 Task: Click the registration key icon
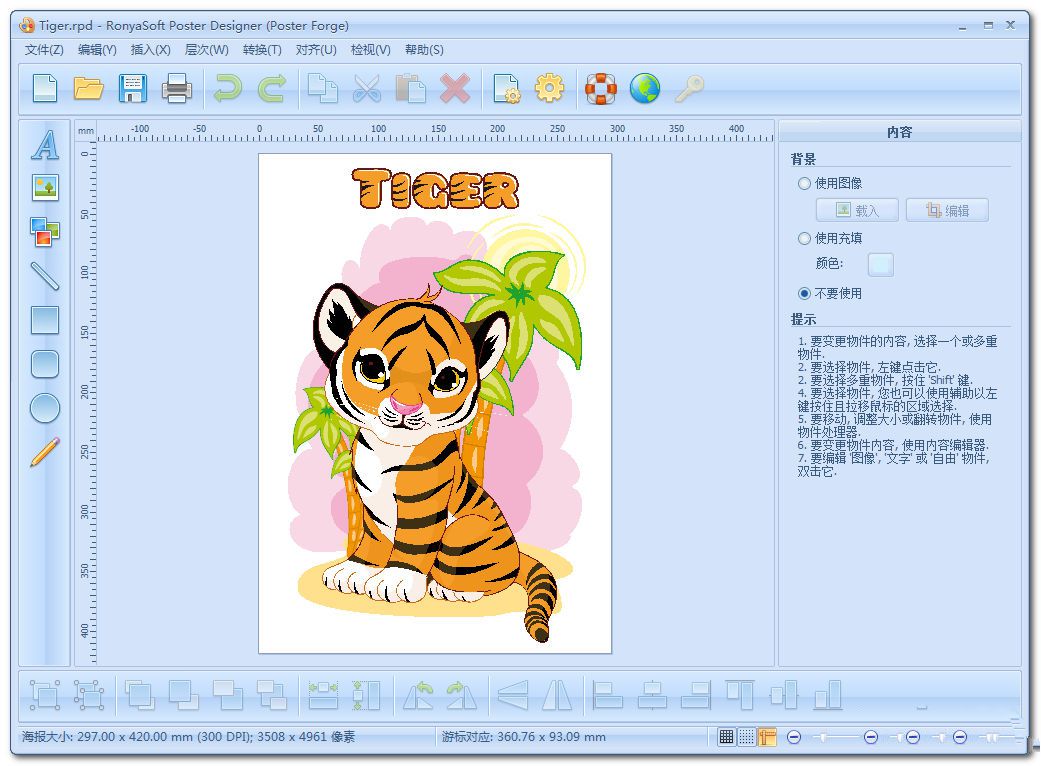coord(689,88)
